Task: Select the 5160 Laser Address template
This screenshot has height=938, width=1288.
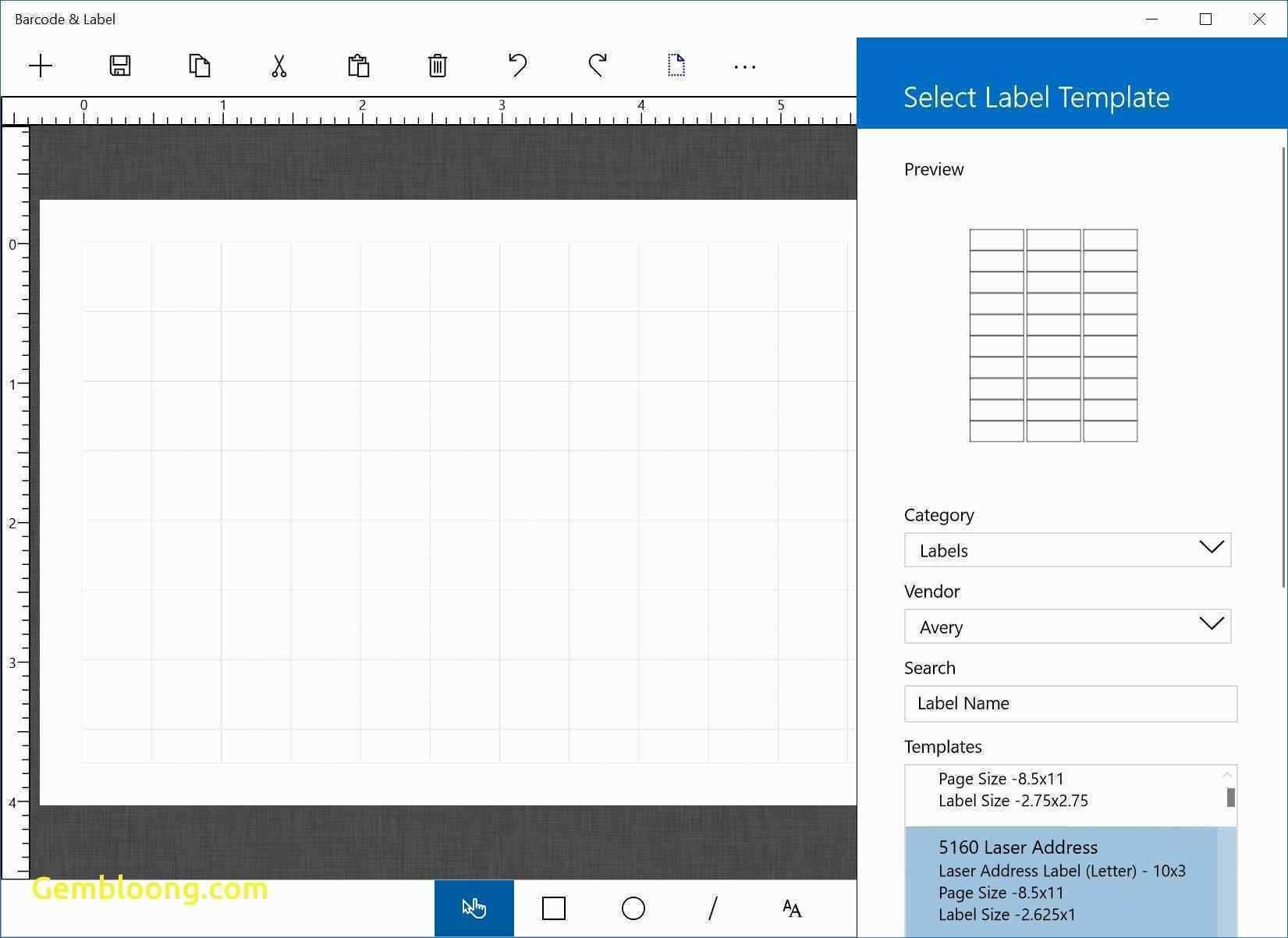Action: pos(1061,882)
